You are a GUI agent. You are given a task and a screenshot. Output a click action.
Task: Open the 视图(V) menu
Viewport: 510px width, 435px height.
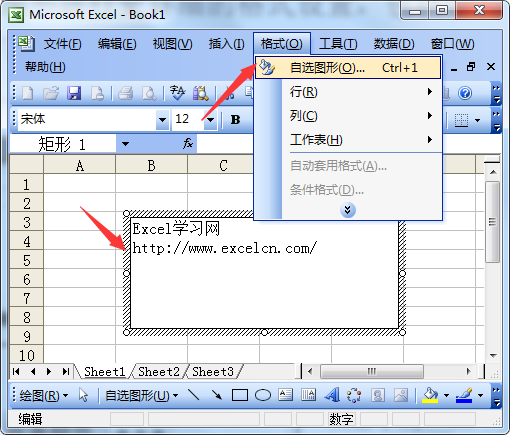pos(172,44)
